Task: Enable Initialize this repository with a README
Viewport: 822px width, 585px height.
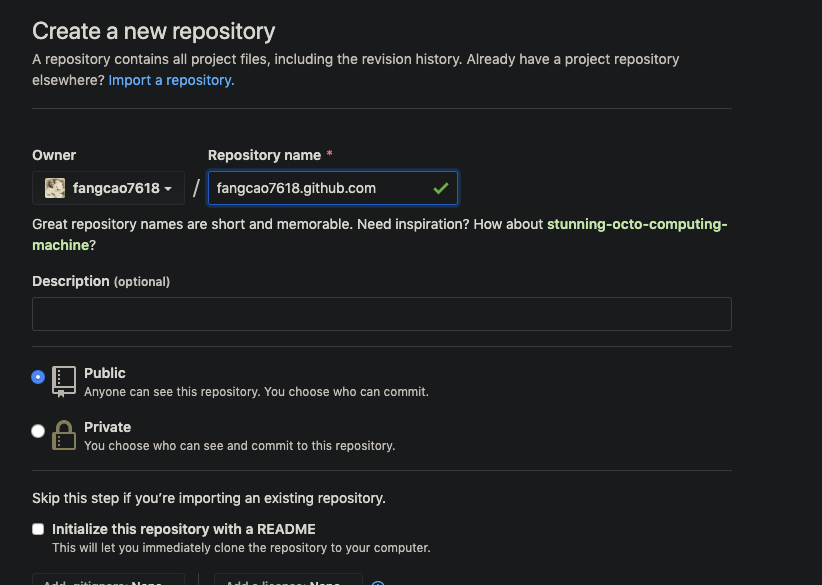Action: 38,529
